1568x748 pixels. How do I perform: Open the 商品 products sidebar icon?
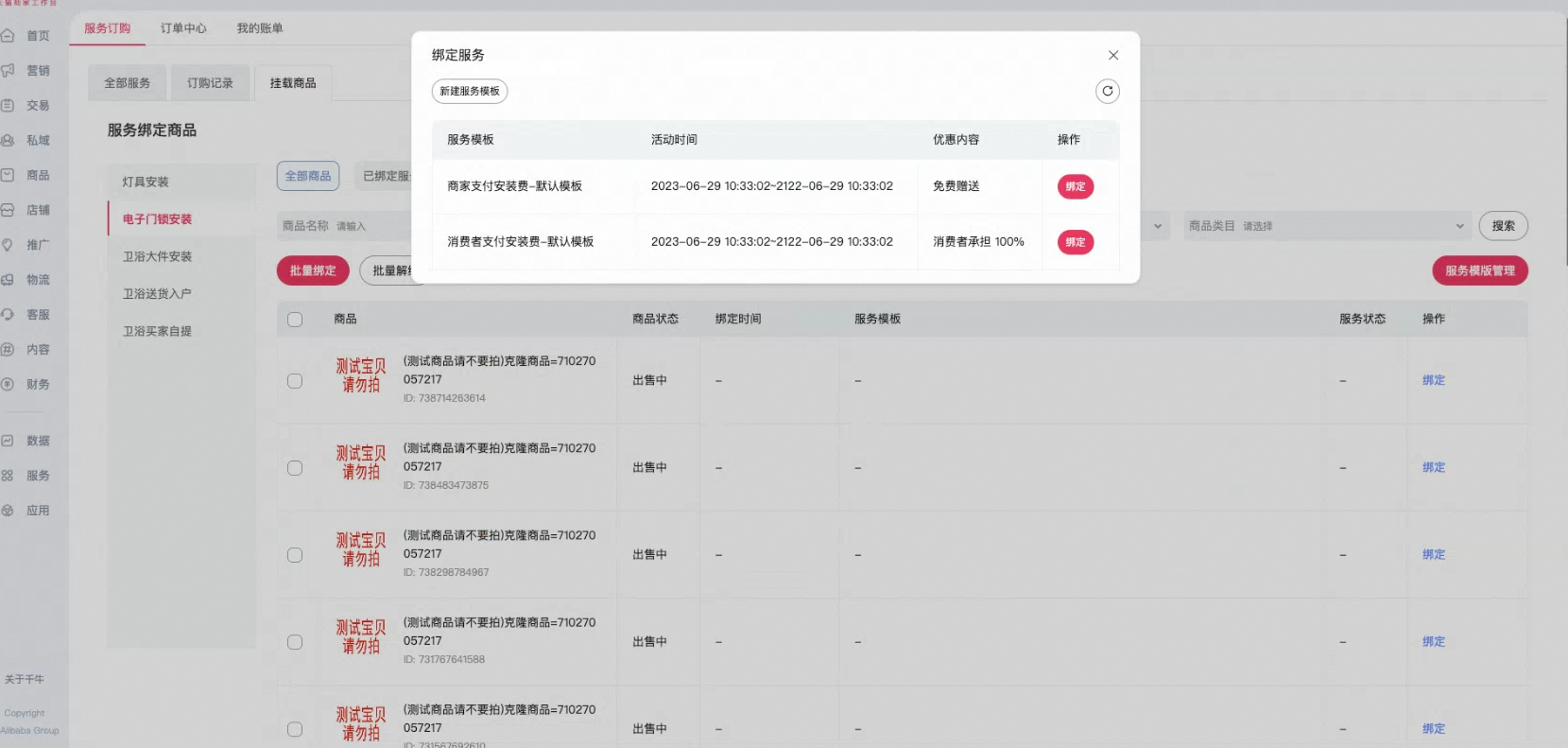(x=8, y=176)
